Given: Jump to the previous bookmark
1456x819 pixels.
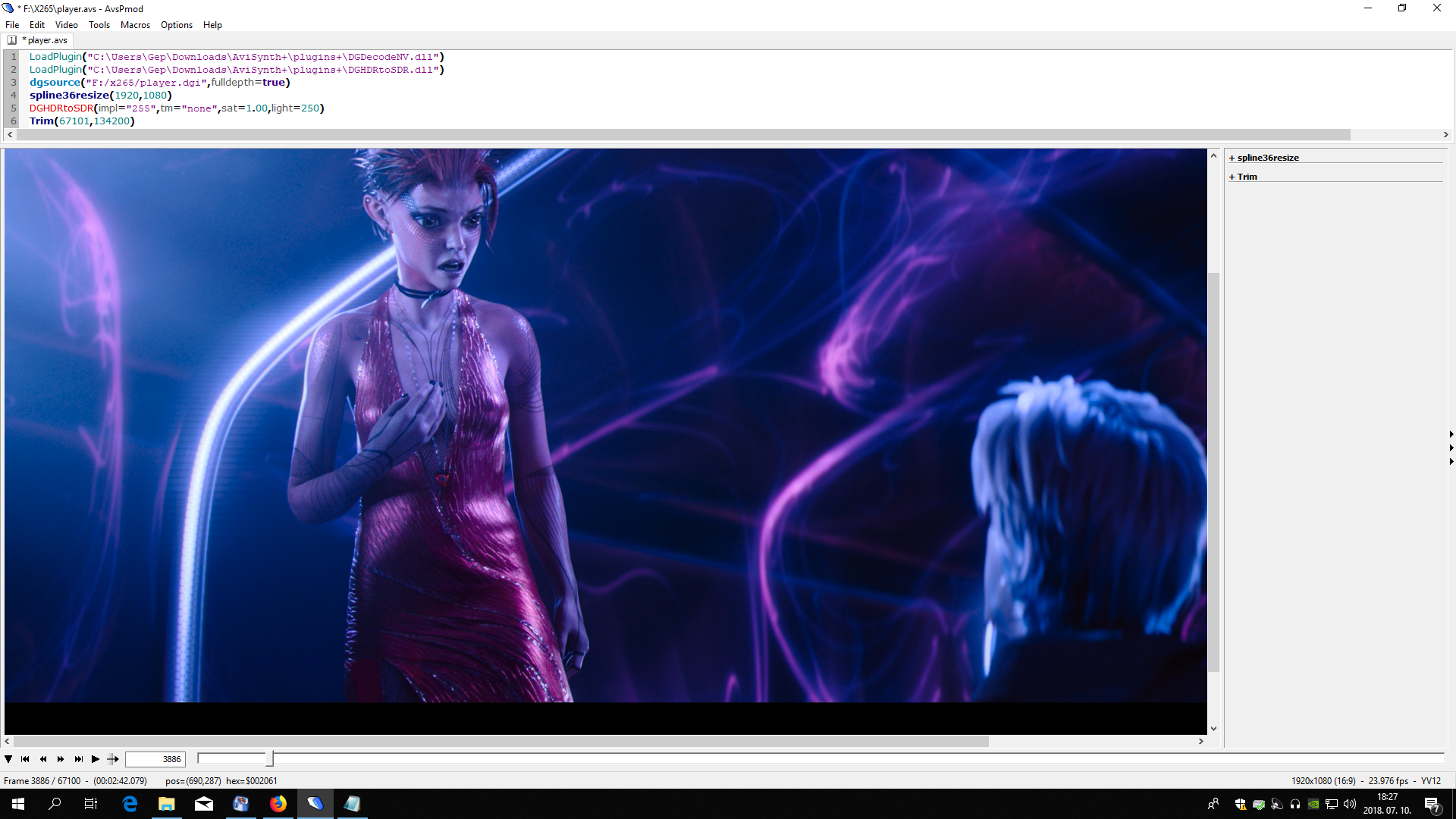Looking at the screenshot, I should pyautogui.click(x=25, y=759).
